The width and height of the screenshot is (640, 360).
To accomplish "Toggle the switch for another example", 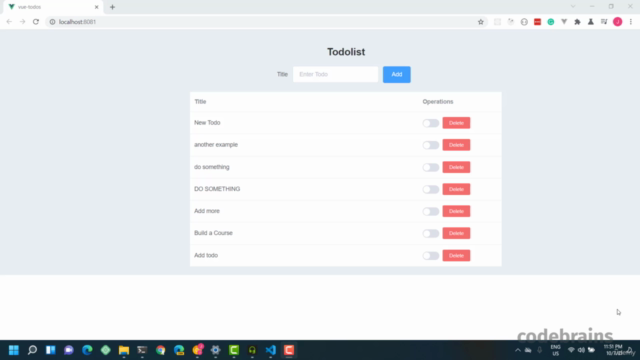I will coord(431,145).
